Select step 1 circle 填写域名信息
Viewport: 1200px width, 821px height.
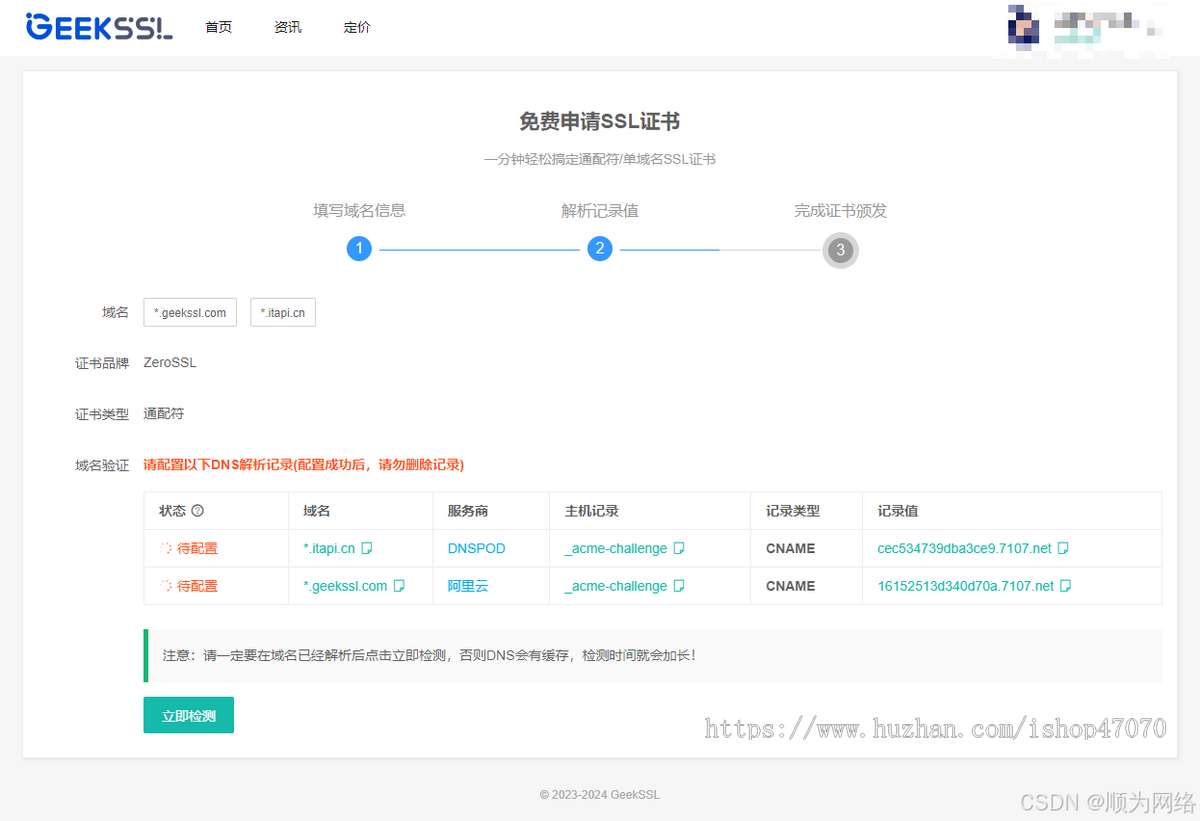click(360, 249)
